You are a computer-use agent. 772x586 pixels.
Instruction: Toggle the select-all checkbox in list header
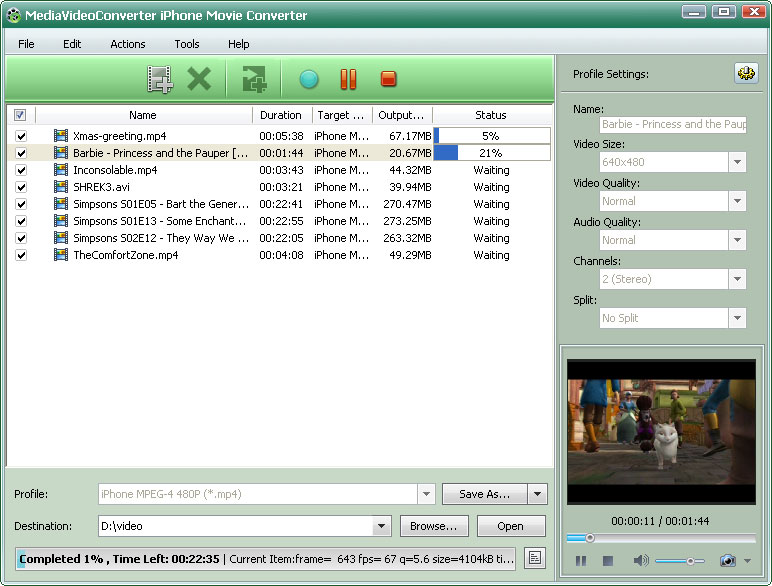[20, 115]
